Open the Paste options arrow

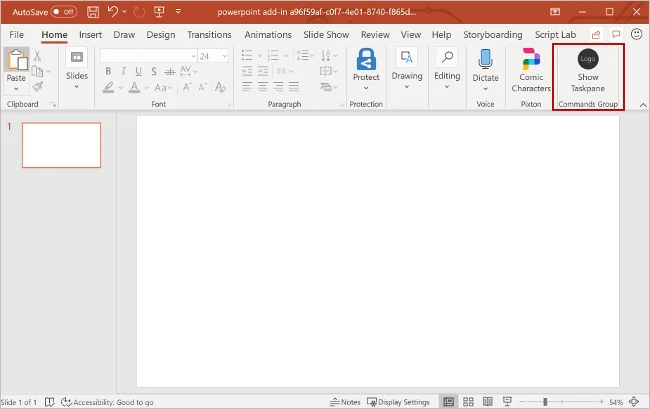coord(16,89)
